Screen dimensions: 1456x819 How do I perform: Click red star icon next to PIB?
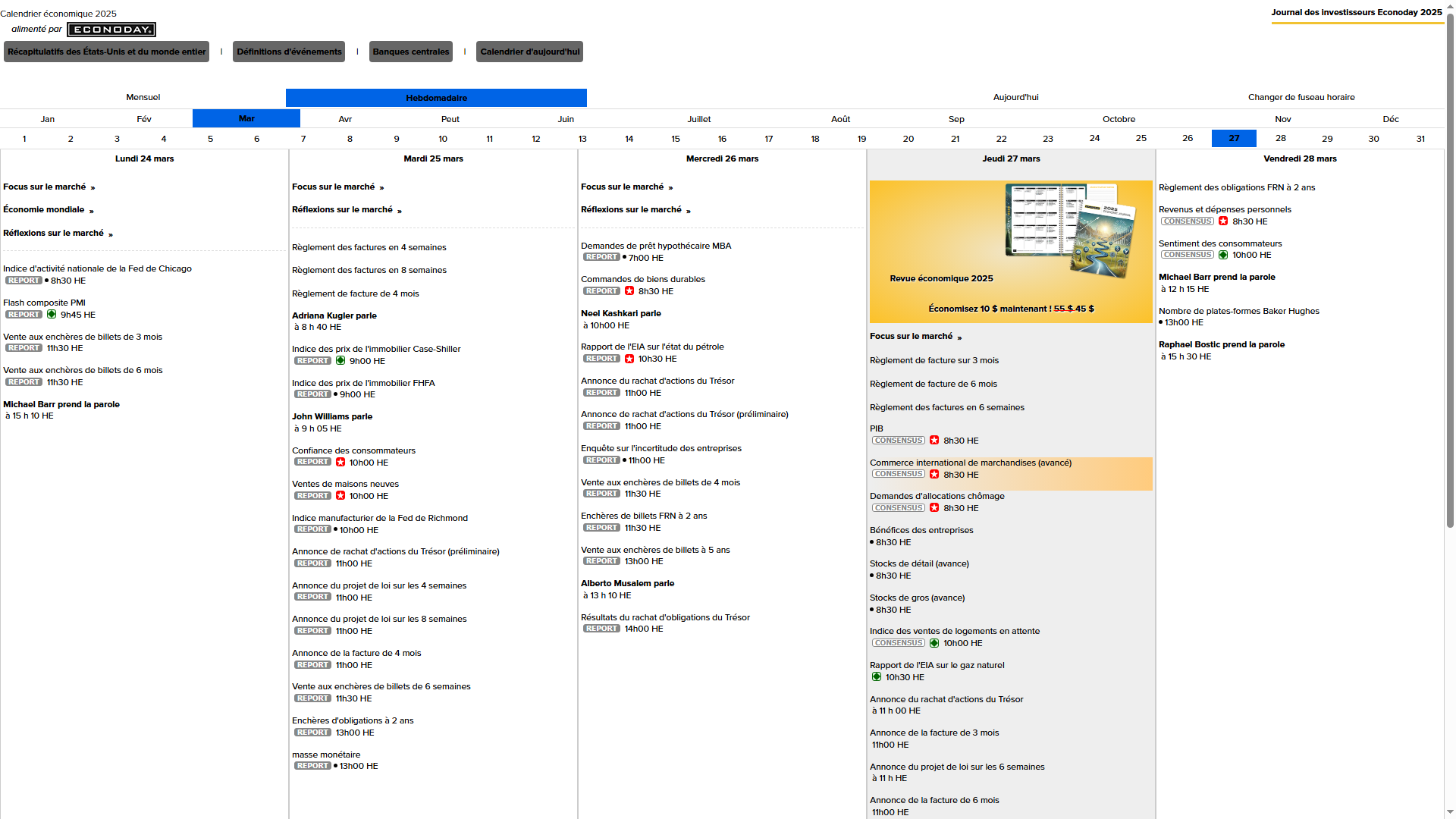[934, 441]
